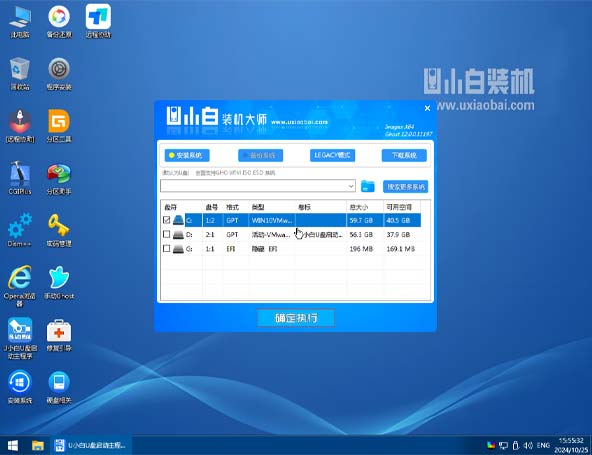Click the 196 MB size cell
The width and height of the screenshot is (592, 455).
[361, 249]
